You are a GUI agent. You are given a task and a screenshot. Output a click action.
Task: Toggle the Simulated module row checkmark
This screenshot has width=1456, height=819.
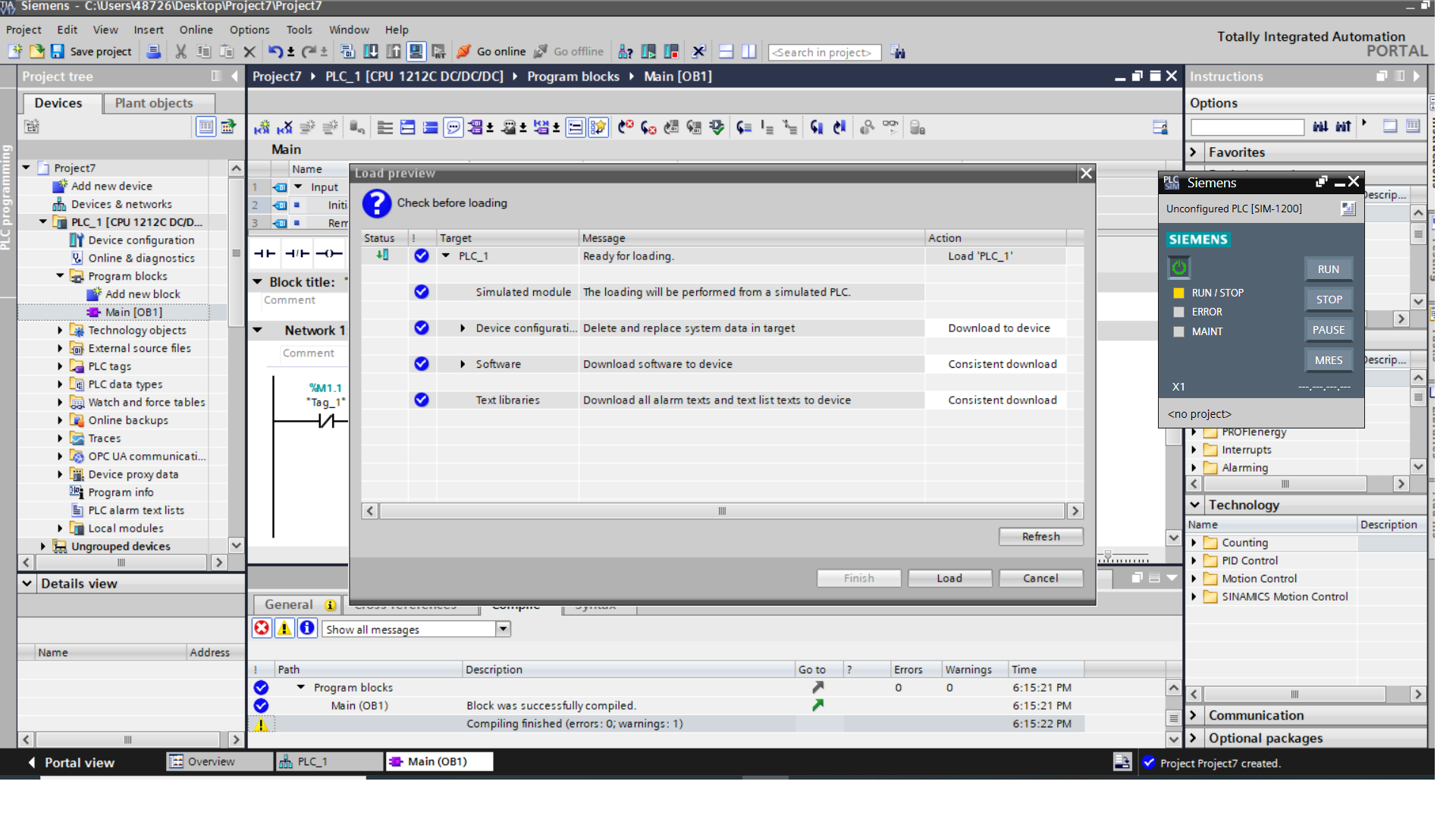pyautogui.click(x=422, y=292)
